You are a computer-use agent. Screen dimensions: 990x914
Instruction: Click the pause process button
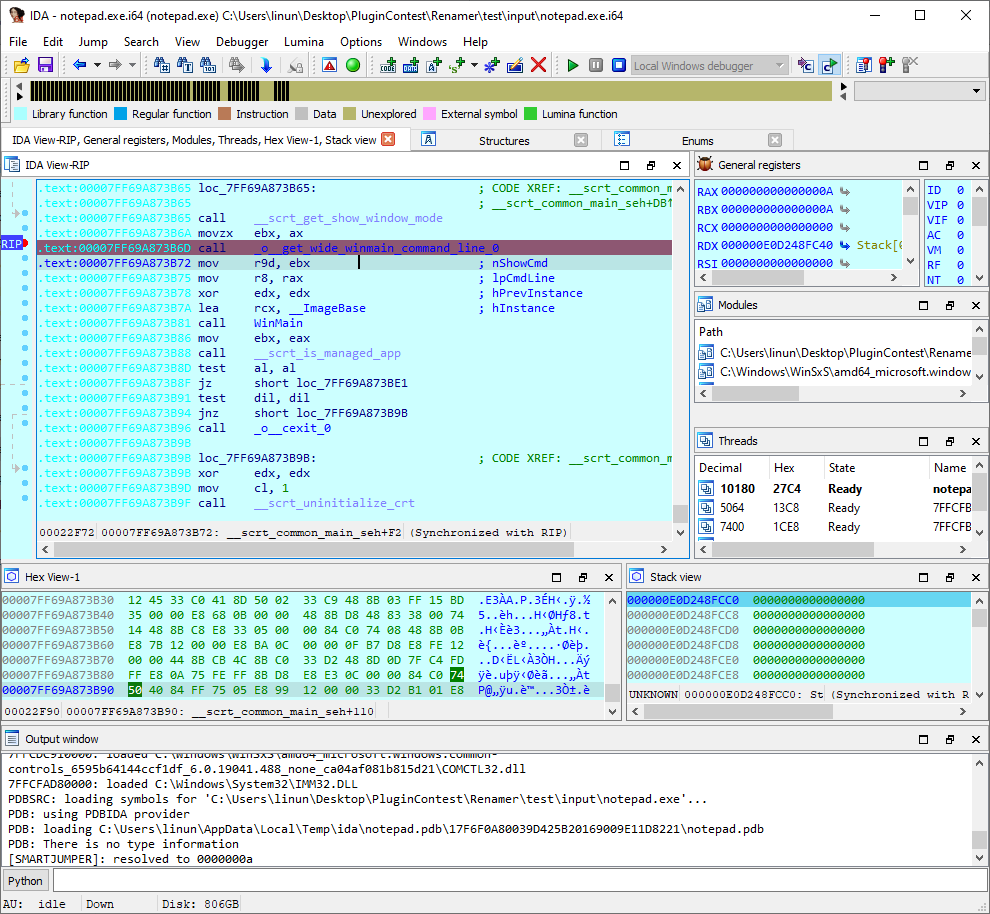pos(596,65)
